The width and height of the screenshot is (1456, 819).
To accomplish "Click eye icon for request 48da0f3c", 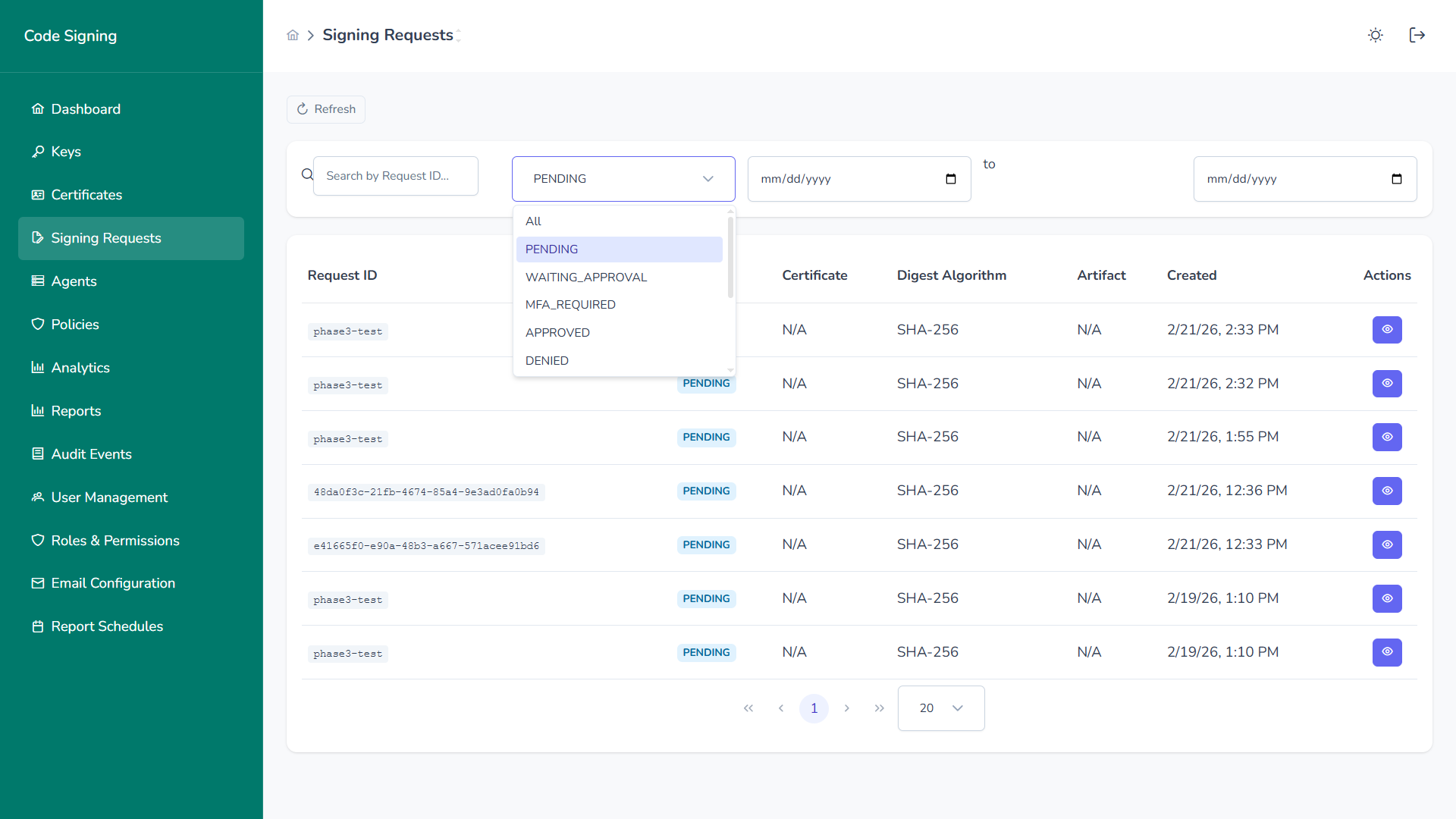I will point(1386,491).
